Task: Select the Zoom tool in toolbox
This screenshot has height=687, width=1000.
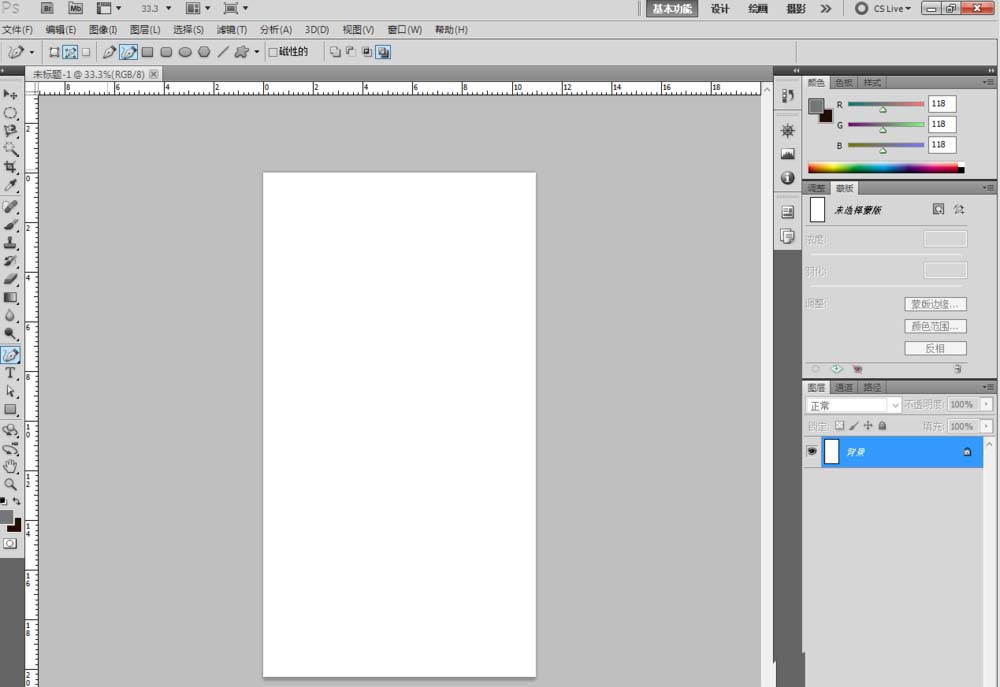Action: pos(10,485)
